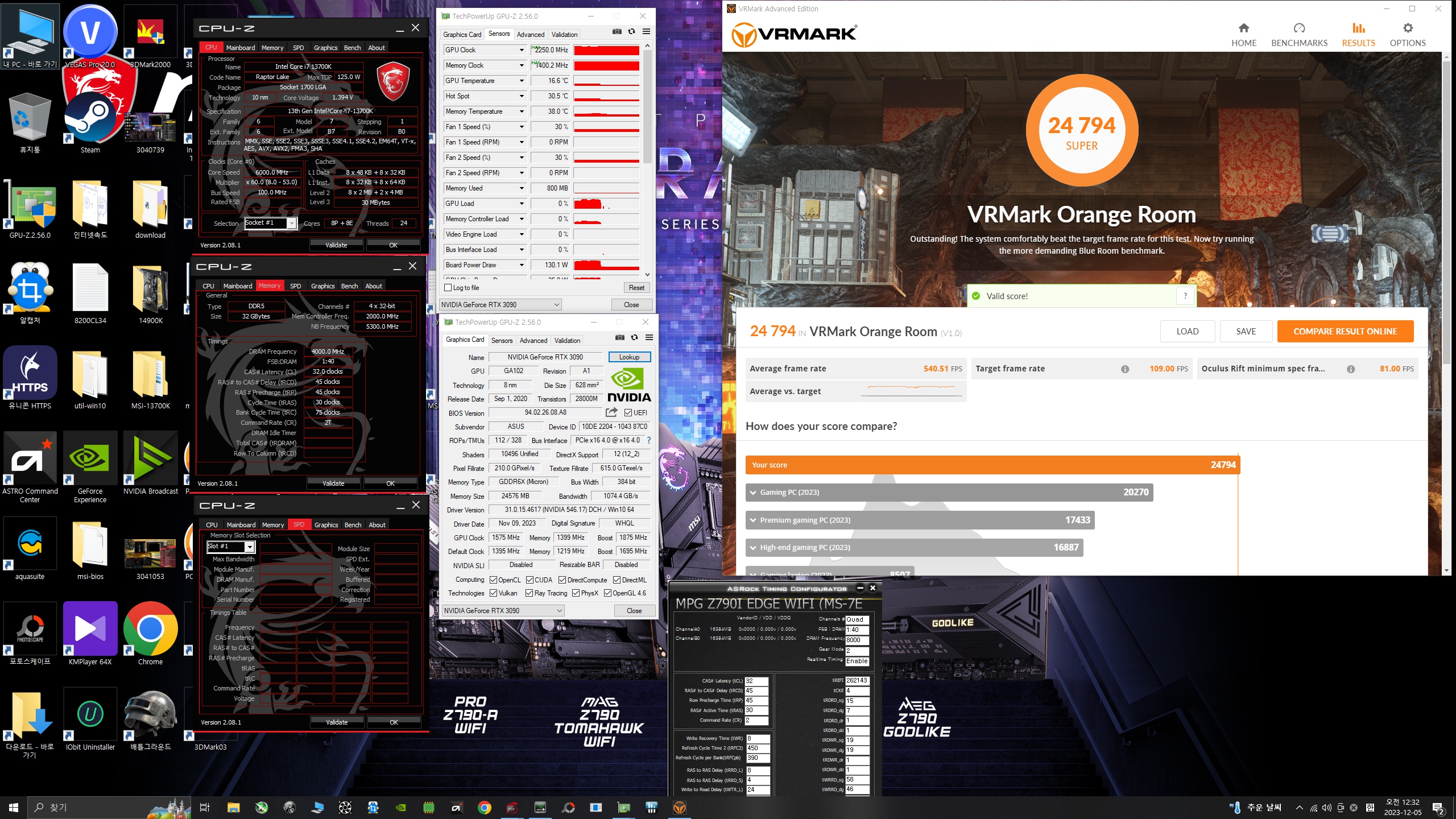Switch to Advanced tab in top GPU-Z
Image resolution: width=1456 pixels, height=819 pixels.
(530, 35)
